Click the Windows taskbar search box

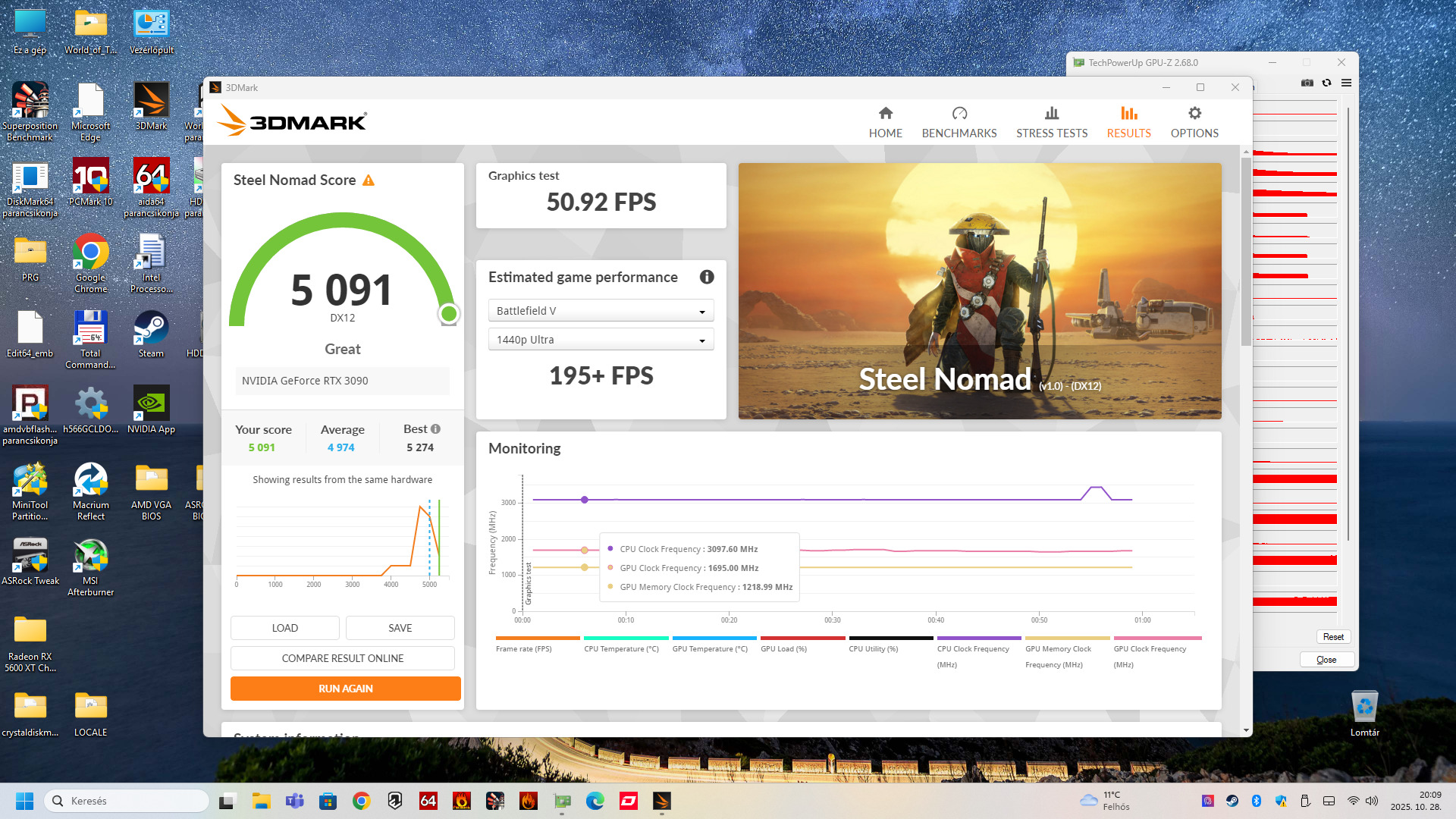[127, 801]
